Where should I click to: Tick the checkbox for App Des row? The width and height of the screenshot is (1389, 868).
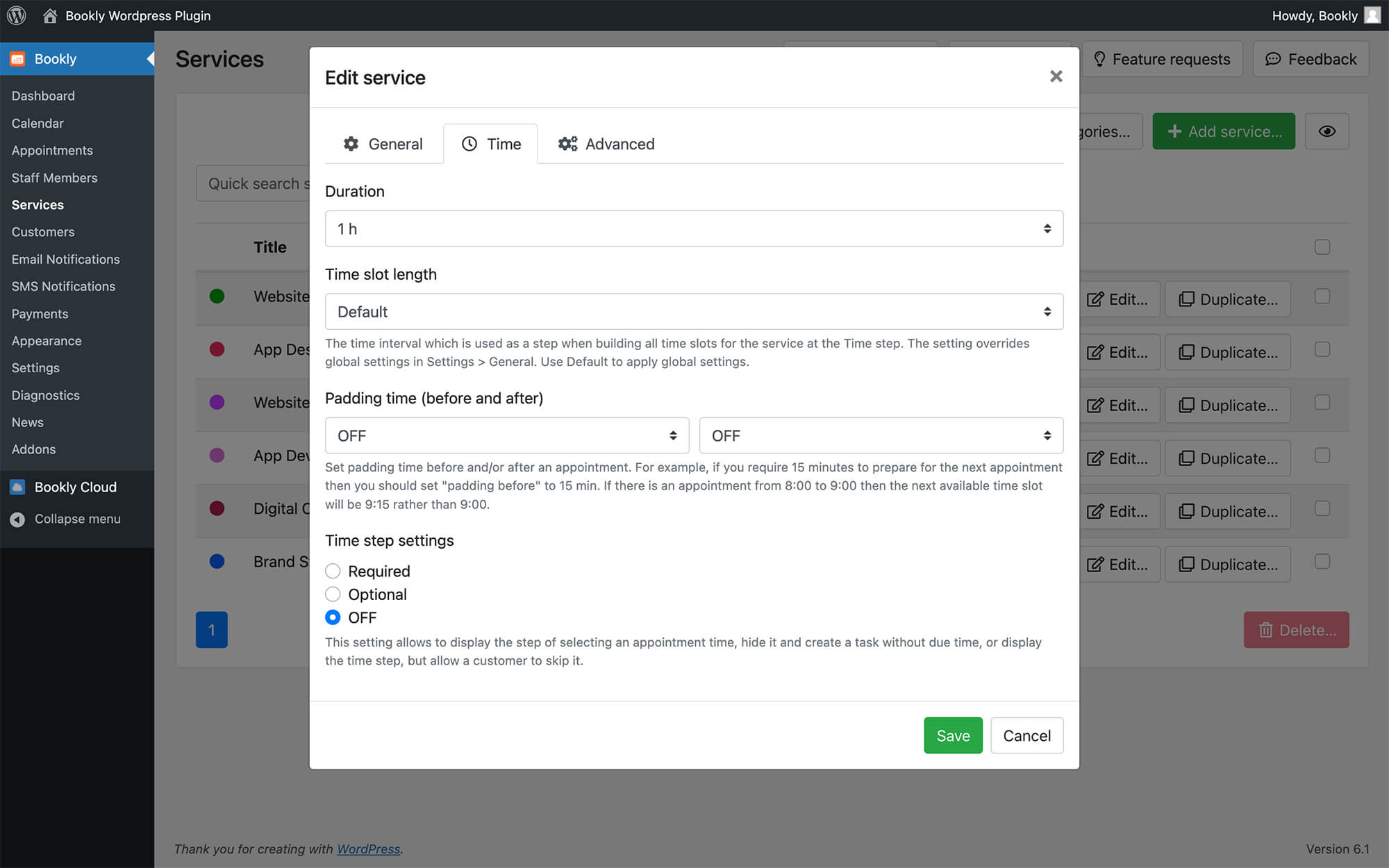click(1322, 349)
